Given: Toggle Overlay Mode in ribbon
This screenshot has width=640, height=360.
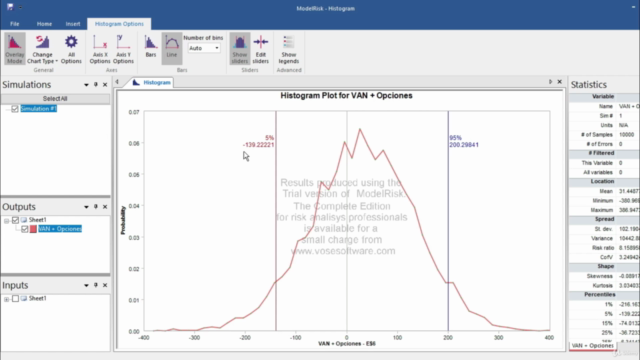Looking at the screenshot, I should pos(15,49).
